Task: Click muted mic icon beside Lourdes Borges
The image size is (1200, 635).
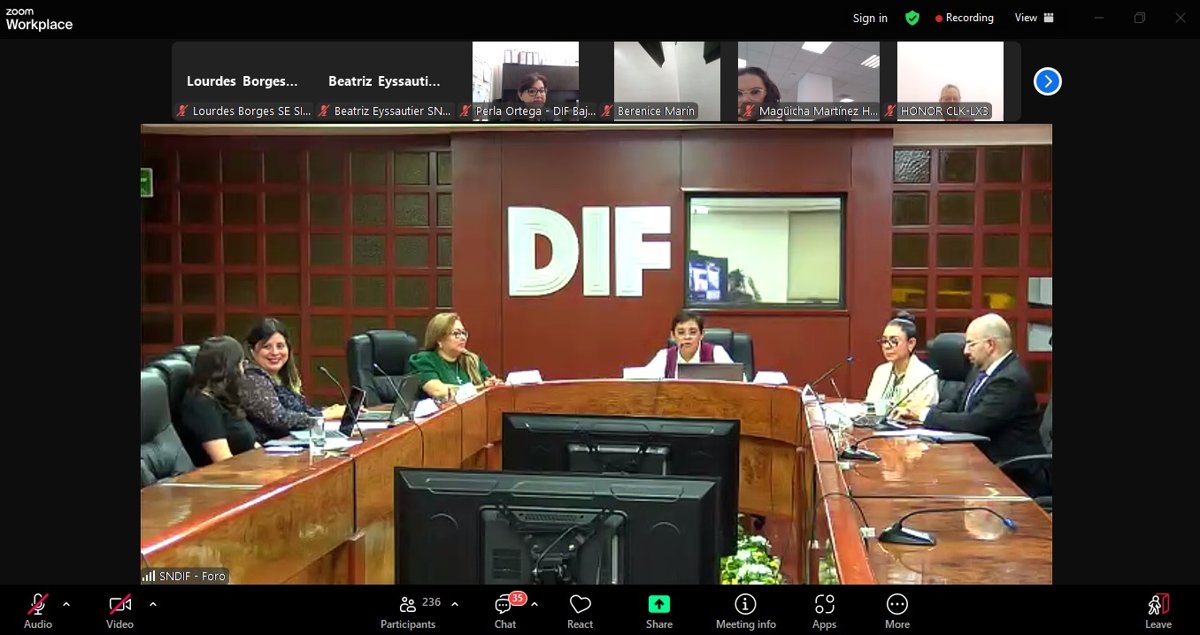Action: point(182,111)
